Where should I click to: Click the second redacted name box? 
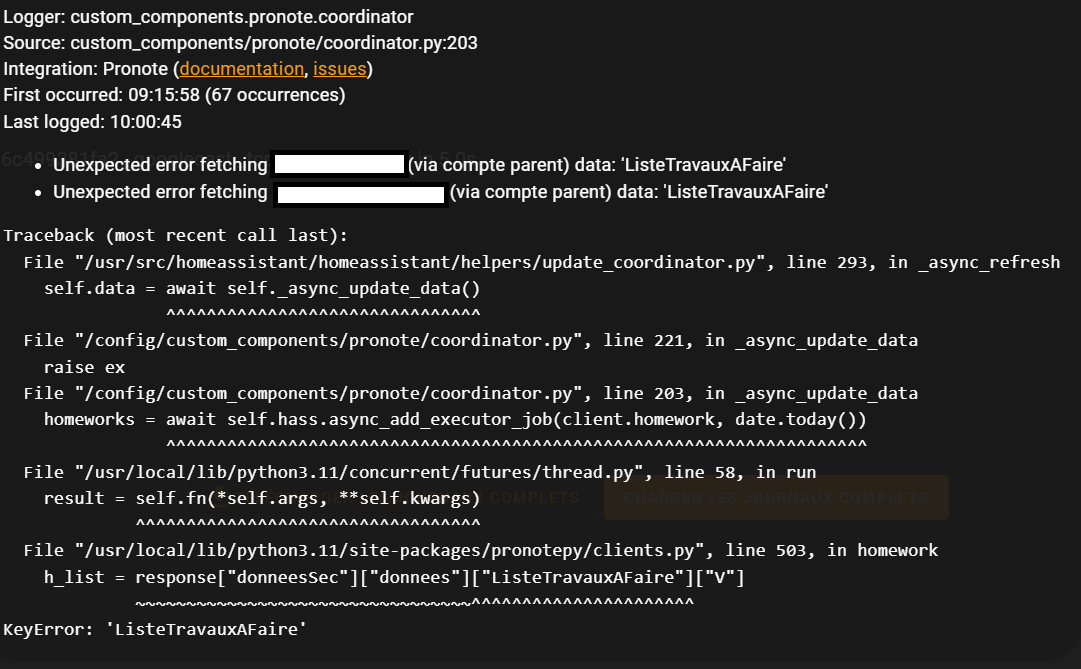point(360,192)
